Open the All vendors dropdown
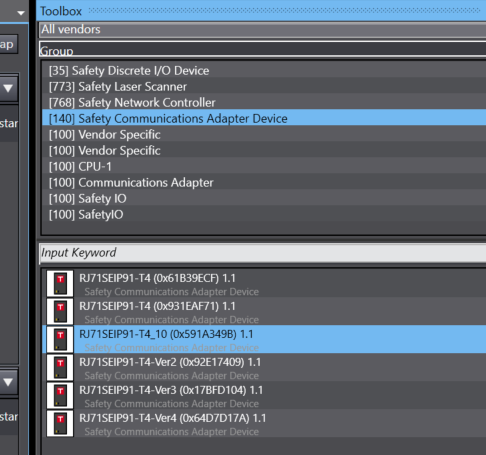This screenshot has width=486, height=455. (x=262, y=30)
